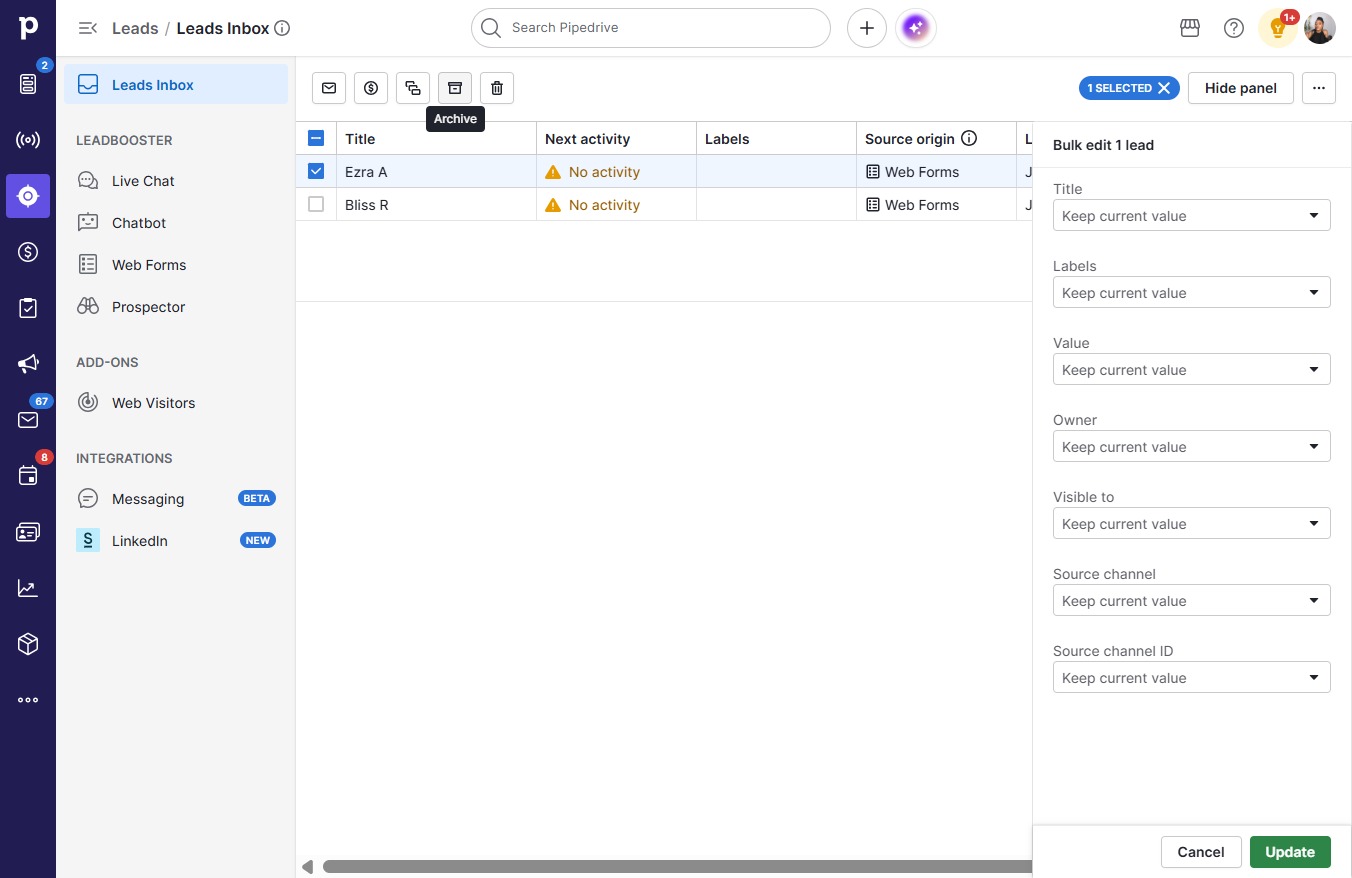Open the Labels dropdown in bulk edit
Viewport: 1352px width, 878px height.
(1192, 293)
